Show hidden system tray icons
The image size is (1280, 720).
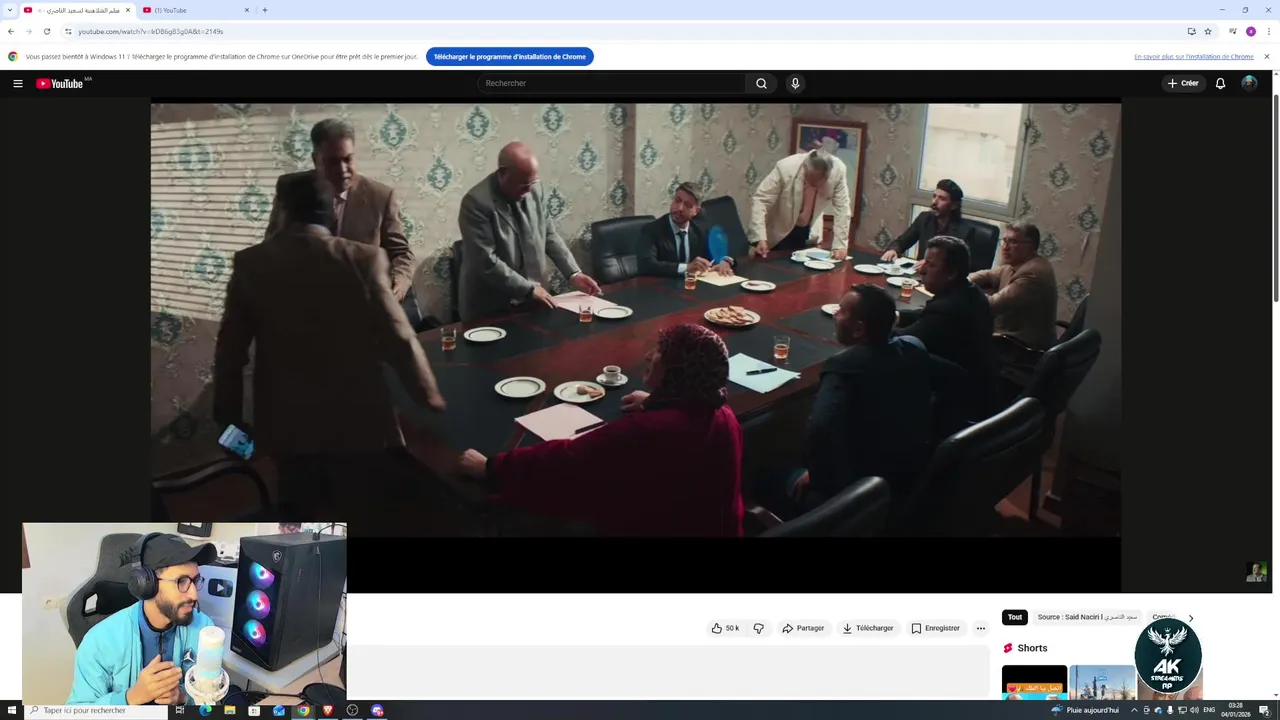pyautogui.click(x=1134, y=710)
